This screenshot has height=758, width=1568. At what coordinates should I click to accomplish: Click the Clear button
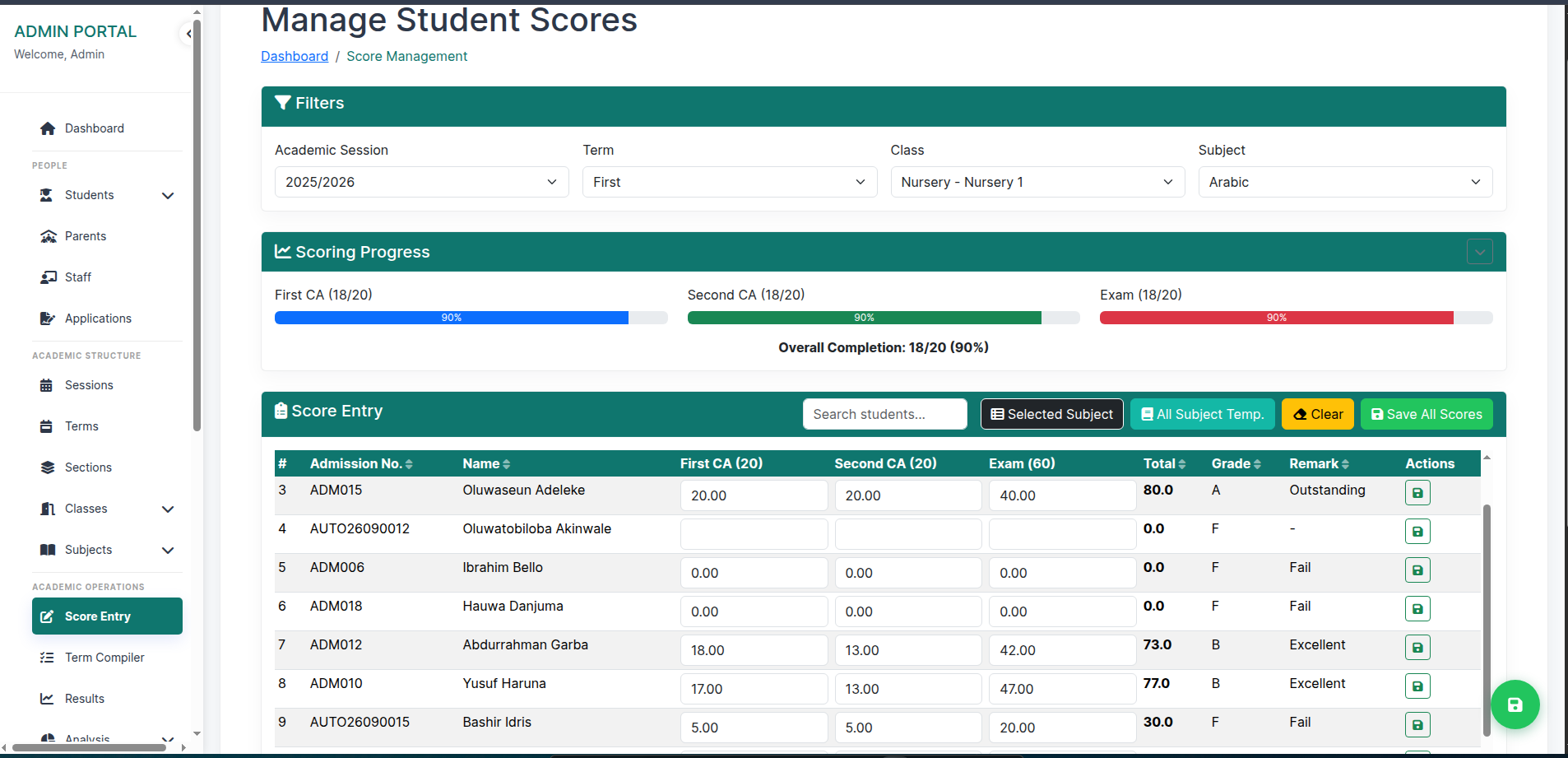[x=1318, y=414]
